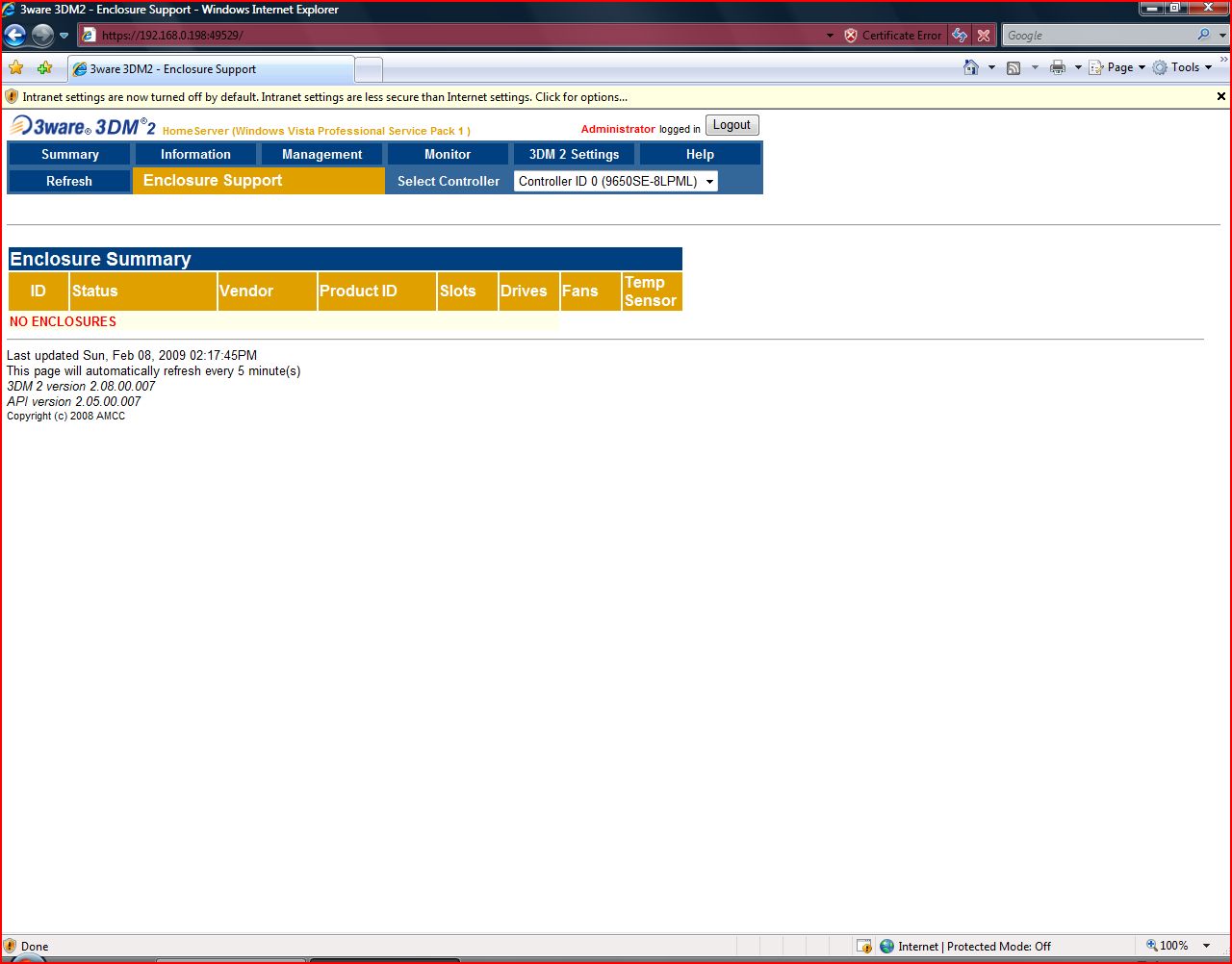Open the Information menu

195,154
